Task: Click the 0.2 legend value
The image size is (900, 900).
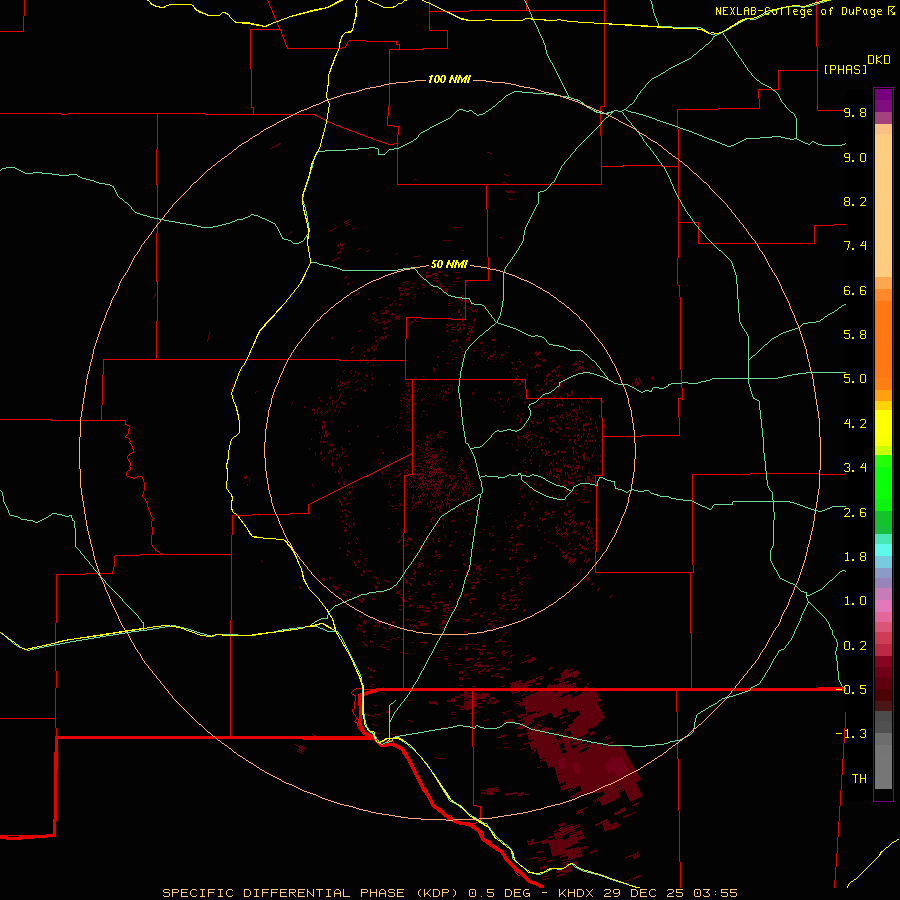Action: (855, 646)
